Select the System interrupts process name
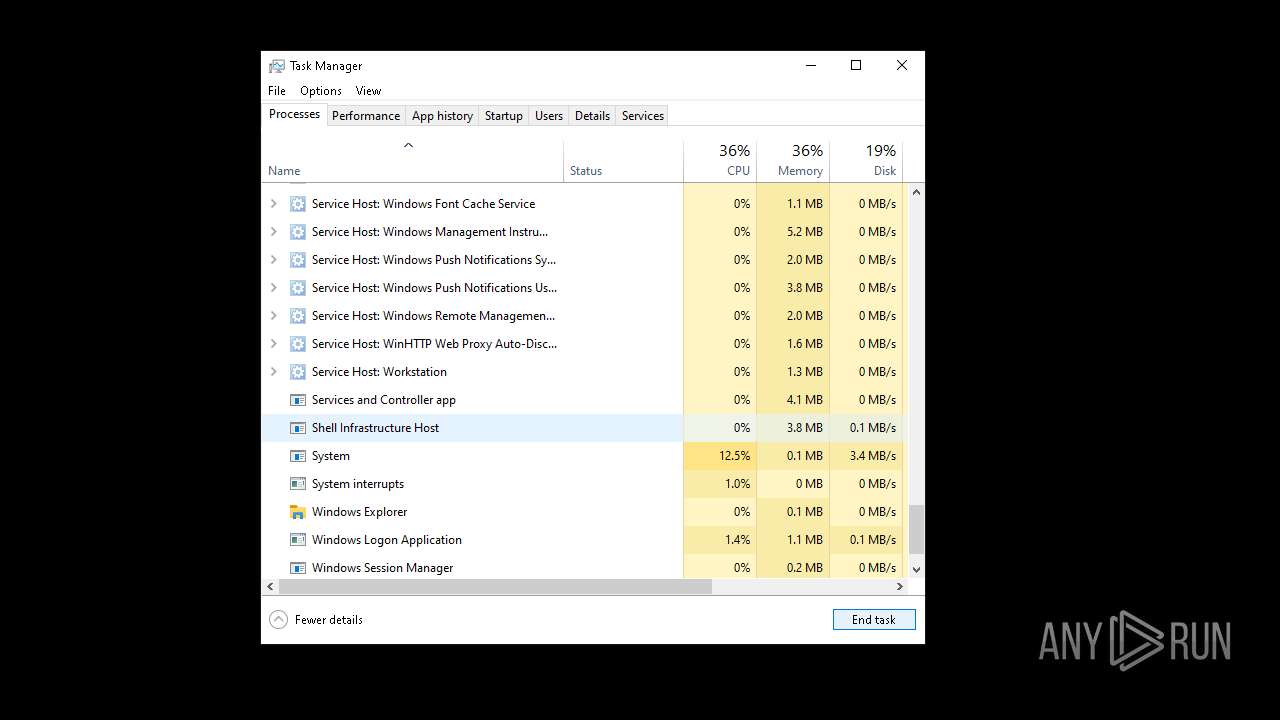This screenshot has height=720, width=1280. pyautogui.click(x=358, y=484)
